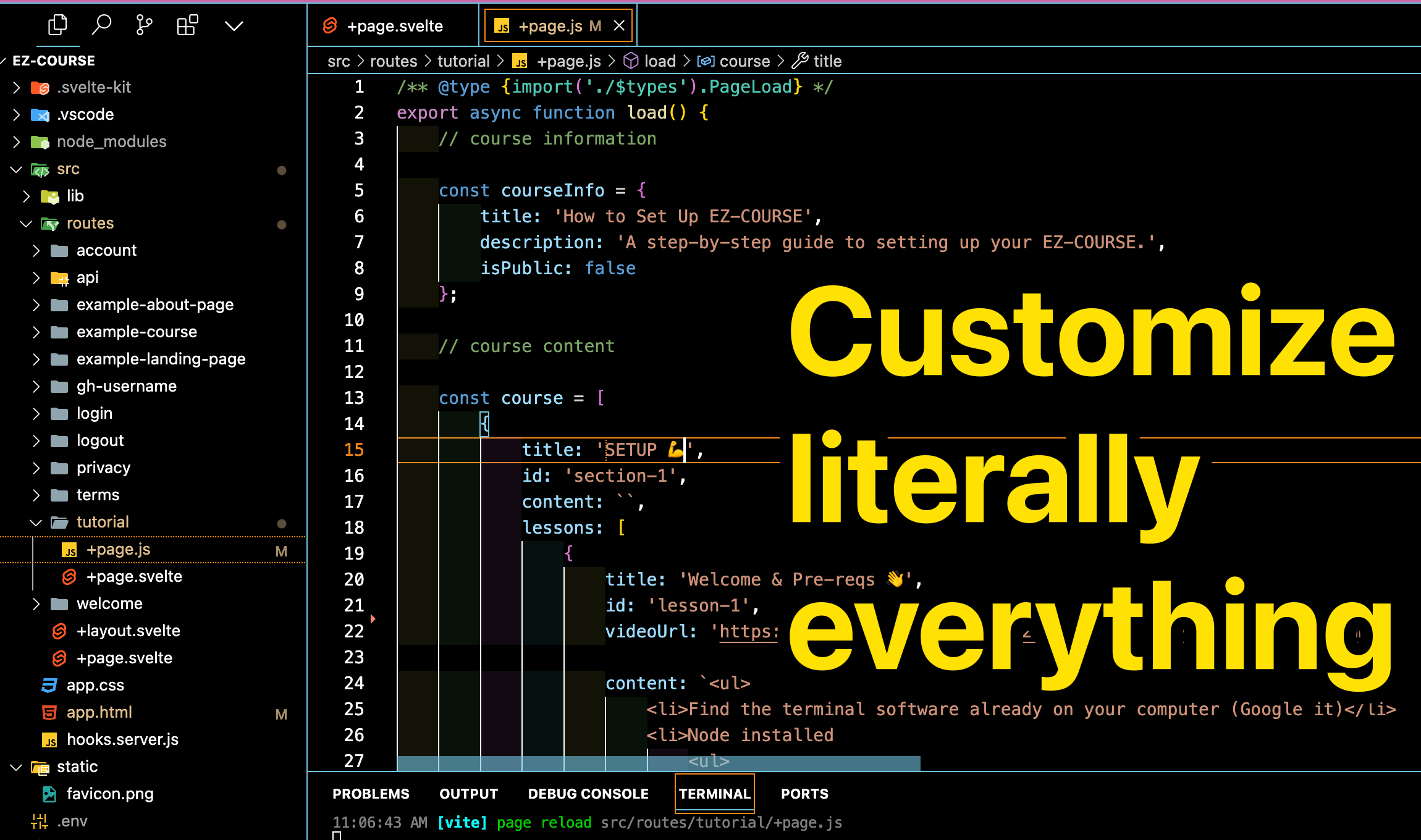Click the login folder icon
The width and height of the screenshot is (1421, 840).
[x=59, y=413]
